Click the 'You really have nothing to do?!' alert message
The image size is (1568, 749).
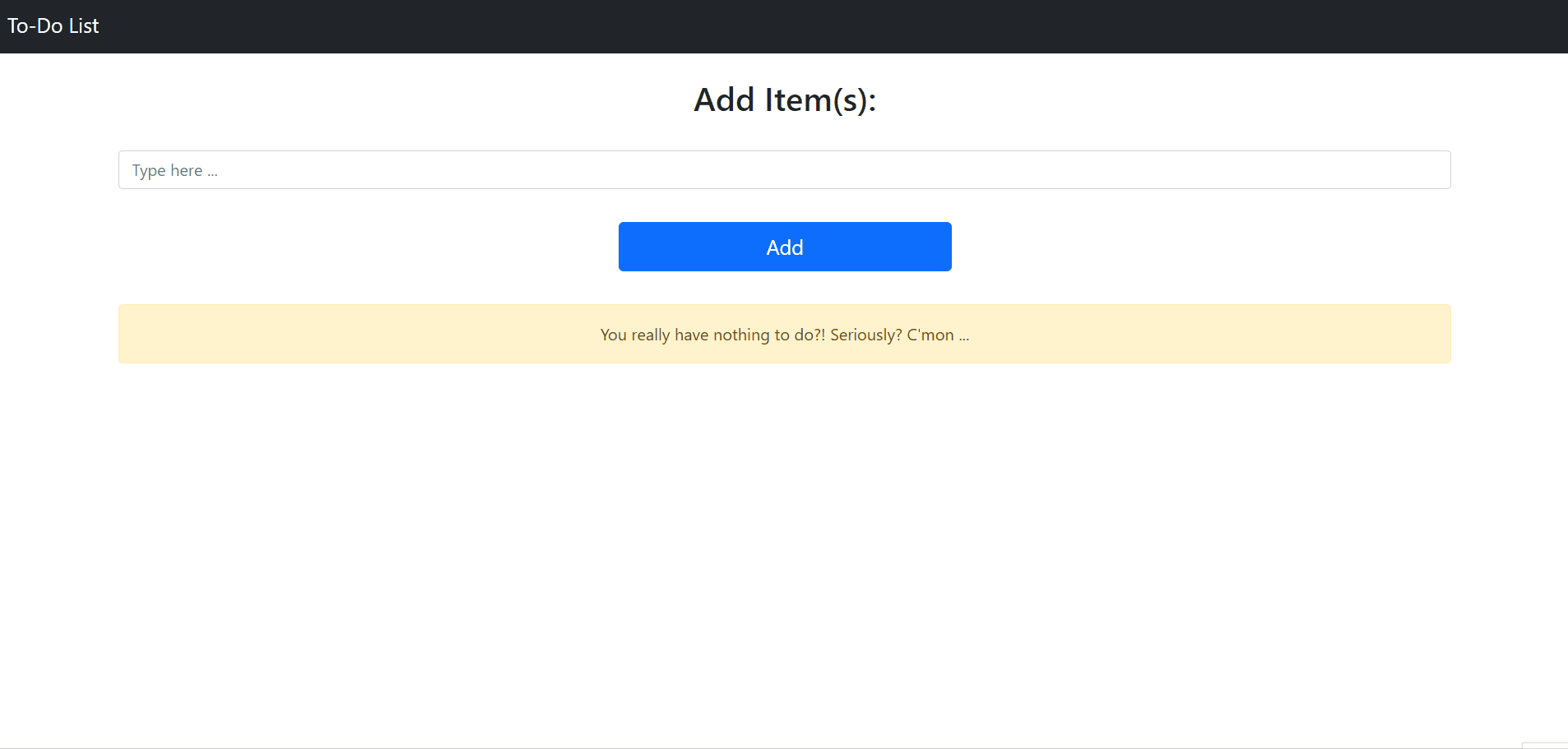point(784,334)
